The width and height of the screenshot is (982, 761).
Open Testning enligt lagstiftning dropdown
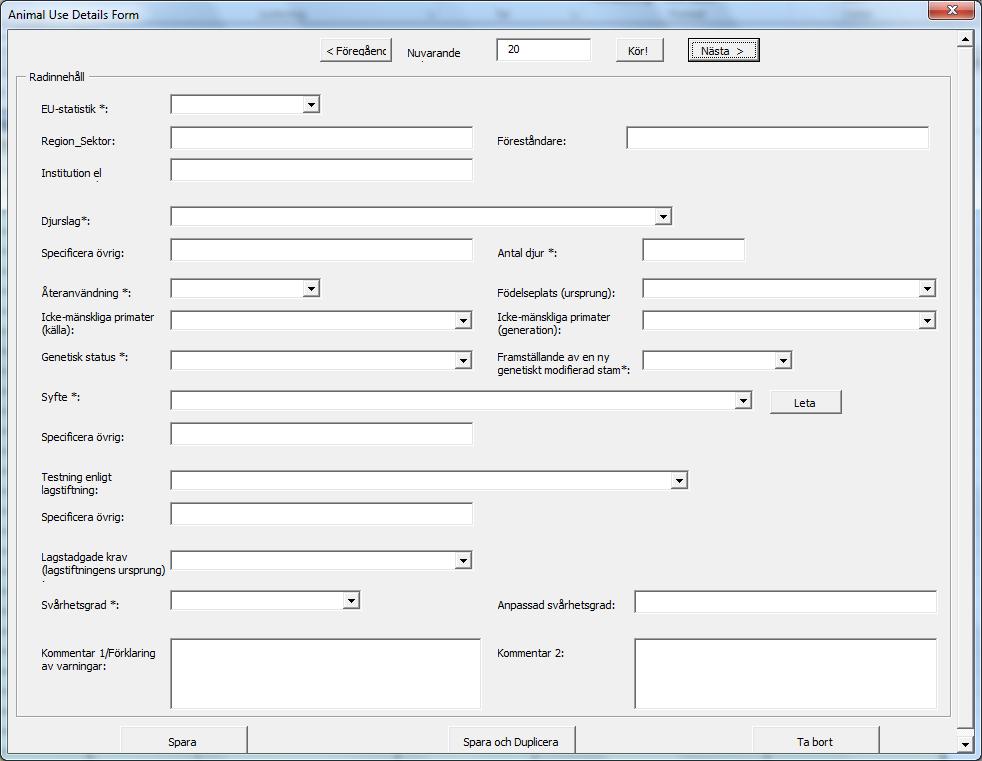pos(679,480)
